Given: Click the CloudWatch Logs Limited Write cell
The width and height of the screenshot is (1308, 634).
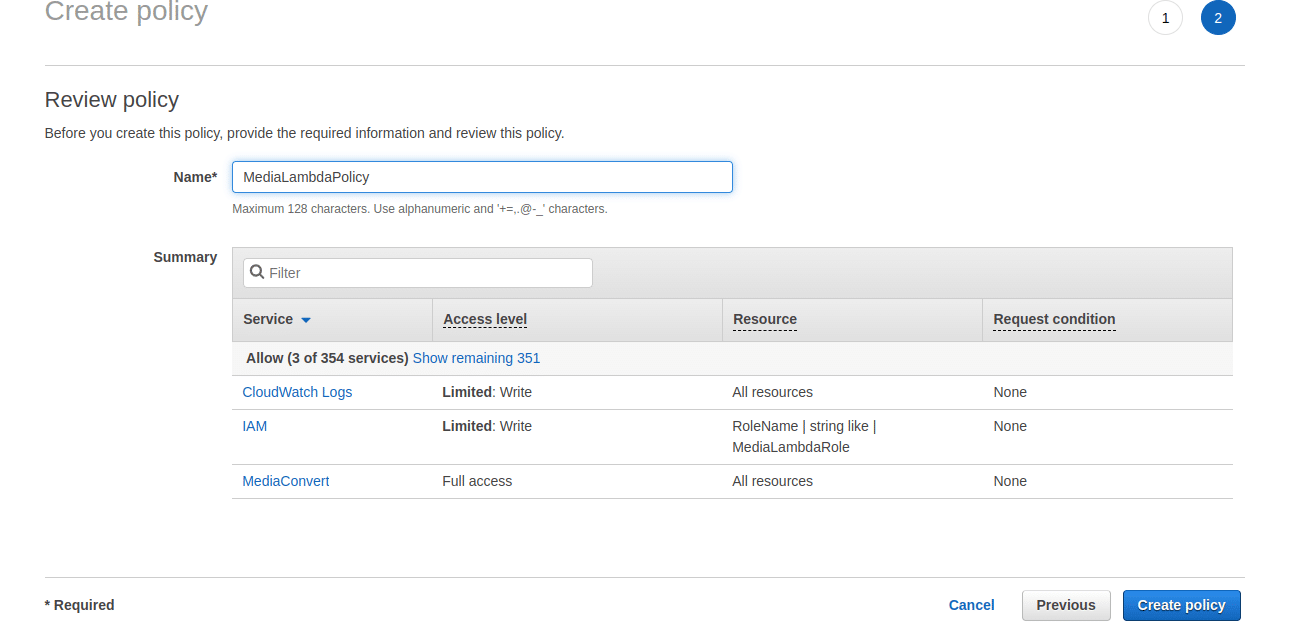Looking at the screenshot, I should (x=487, y=392).
